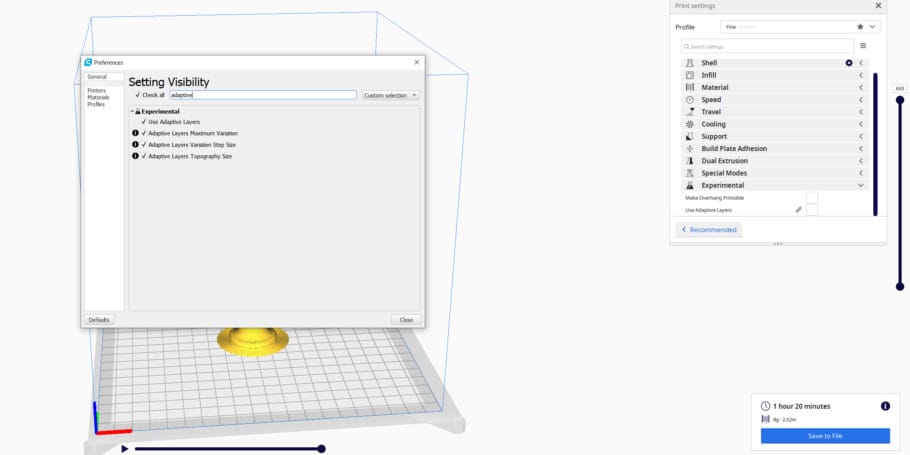Collapse the Experimental category in Print settings
This screenshot has height=455, width=910.
861,185
